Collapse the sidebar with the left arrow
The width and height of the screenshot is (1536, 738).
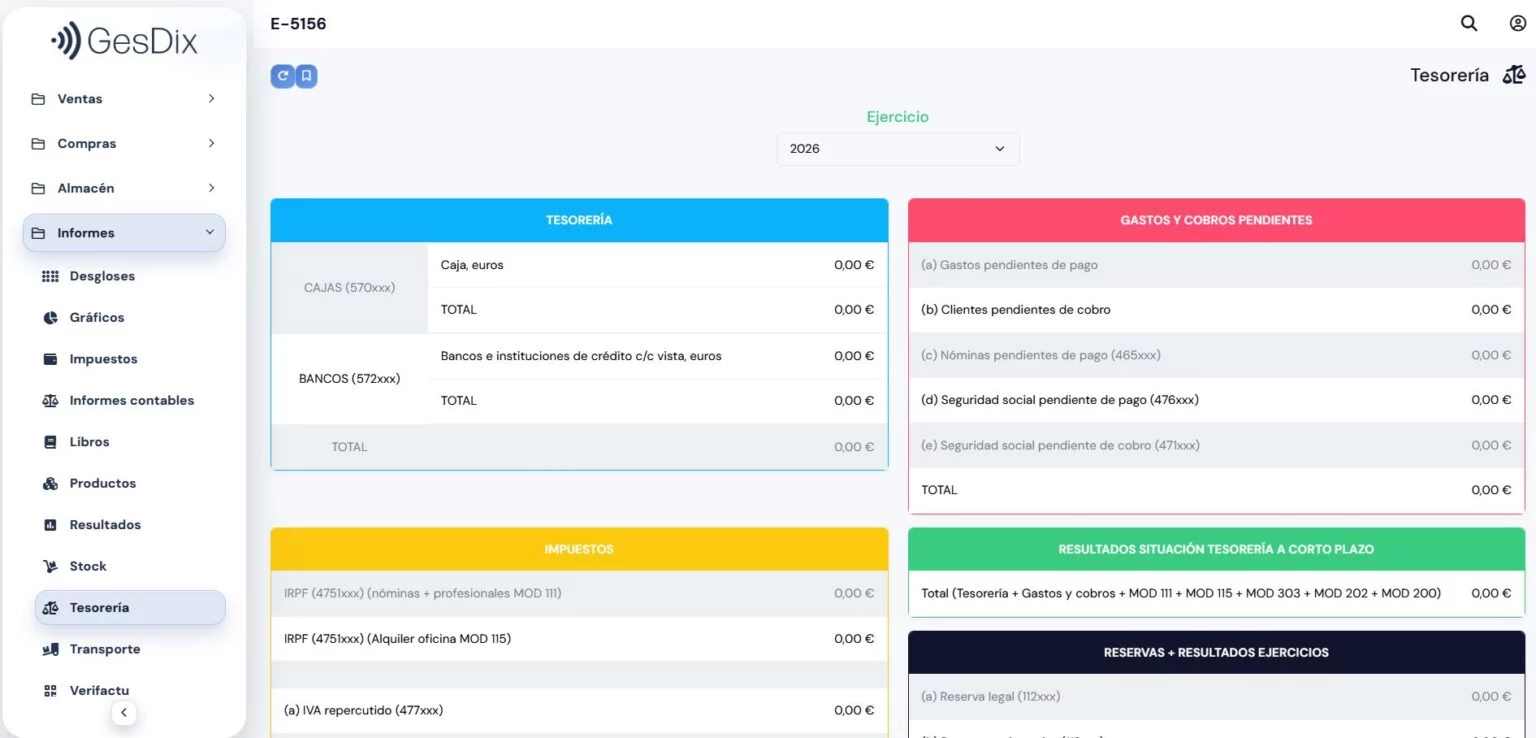click(123, 713)
